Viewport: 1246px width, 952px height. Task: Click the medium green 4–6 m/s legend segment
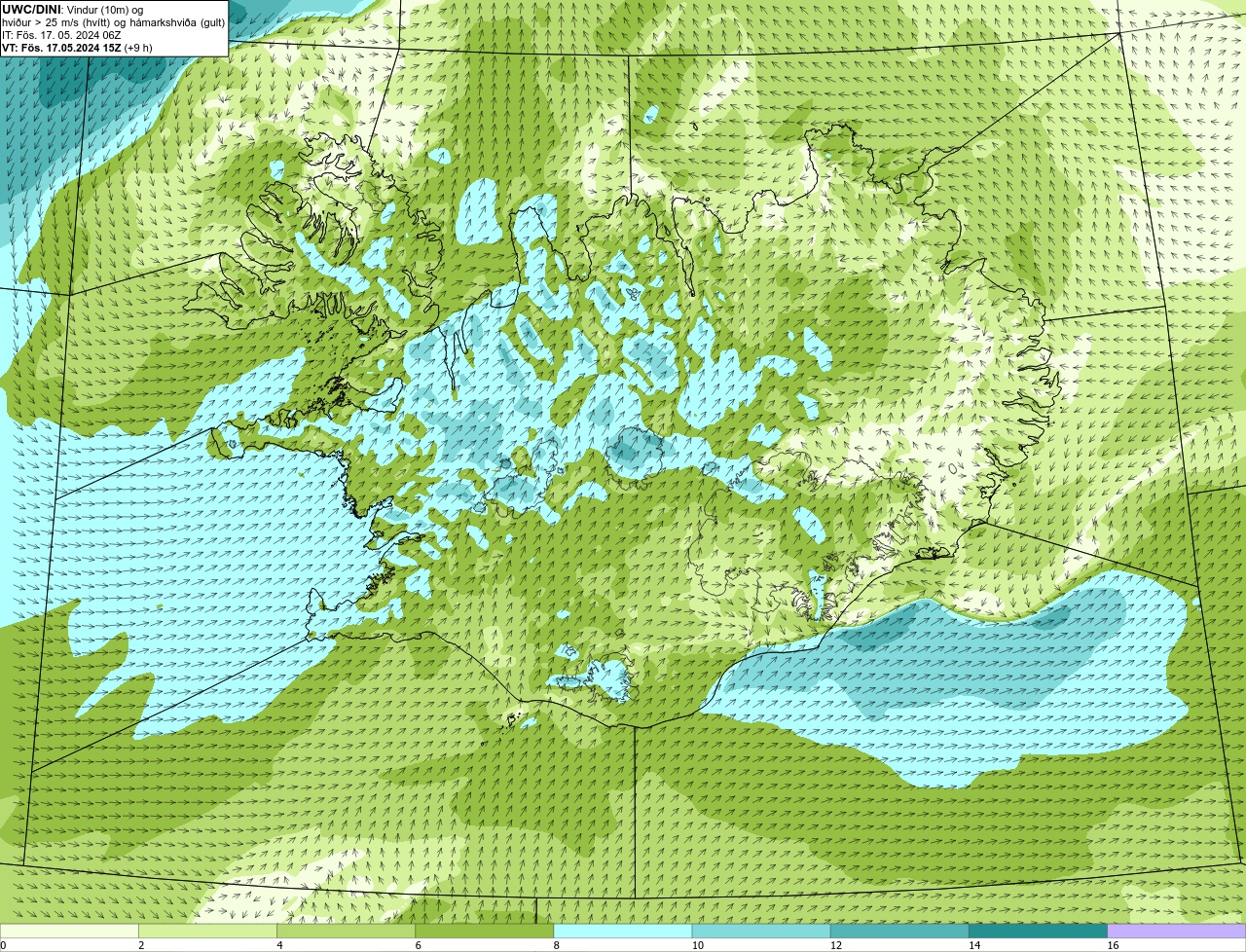coord(347,931)
